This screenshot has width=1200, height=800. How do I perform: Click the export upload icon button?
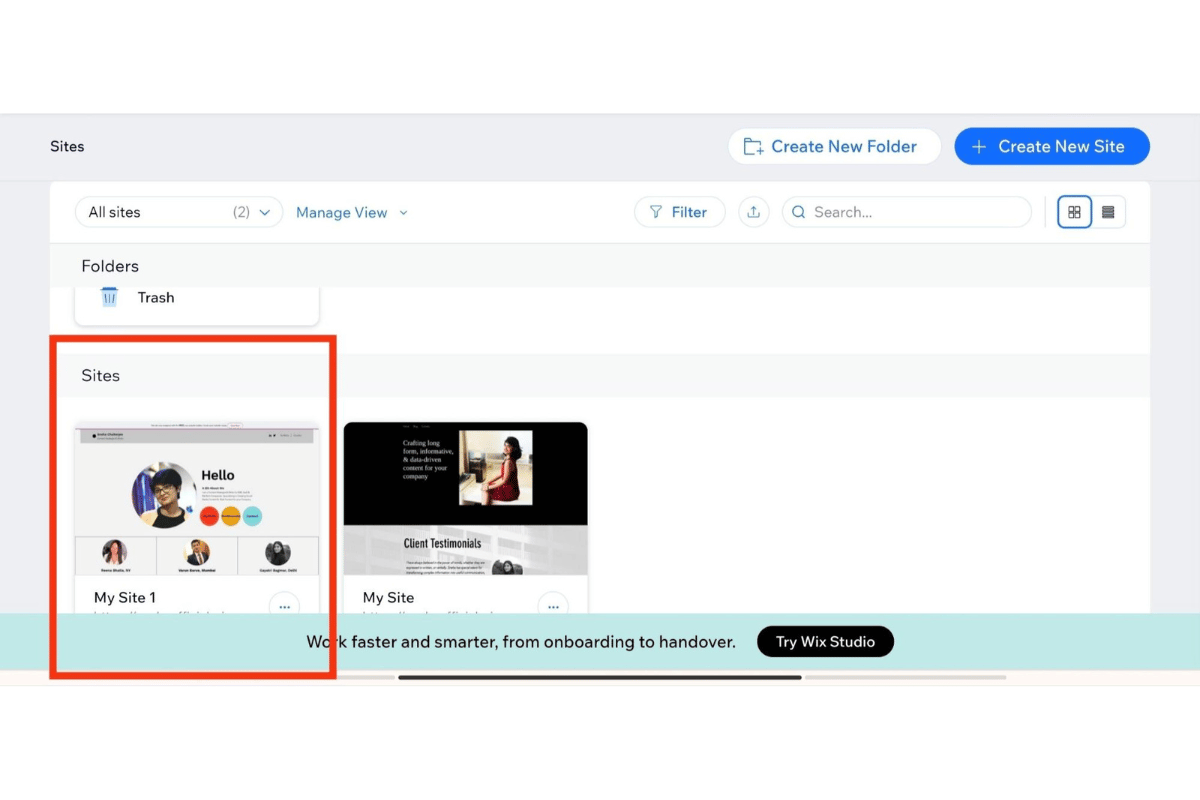pos(754,212)
